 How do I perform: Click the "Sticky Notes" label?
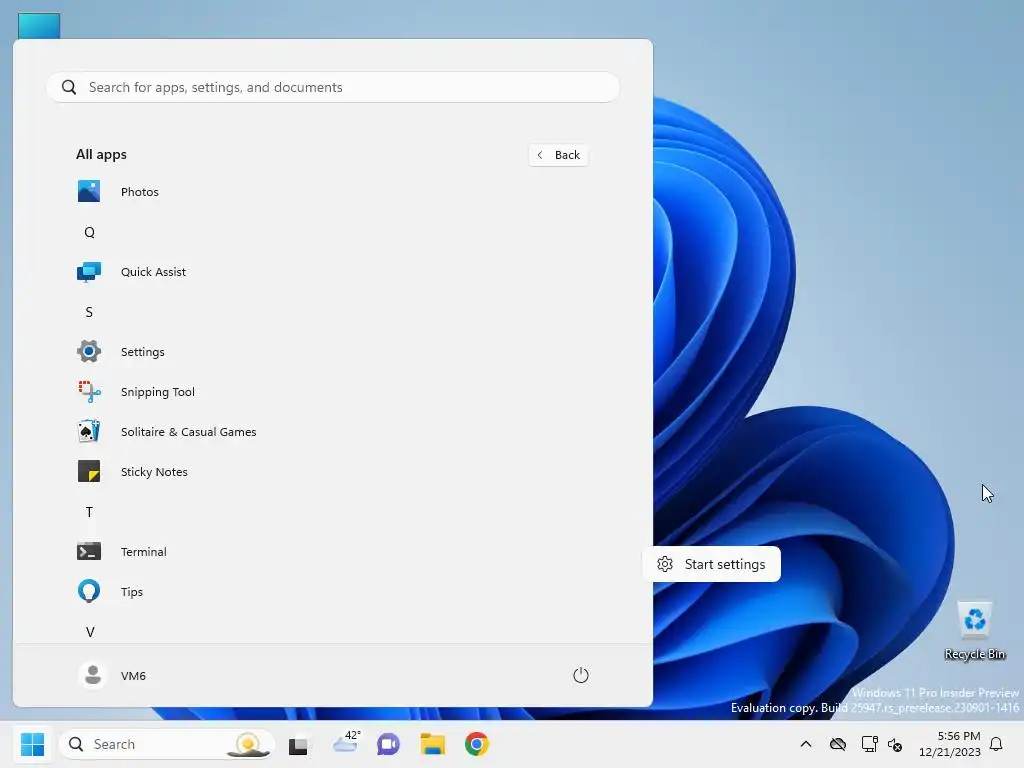(x=154, y=472)
